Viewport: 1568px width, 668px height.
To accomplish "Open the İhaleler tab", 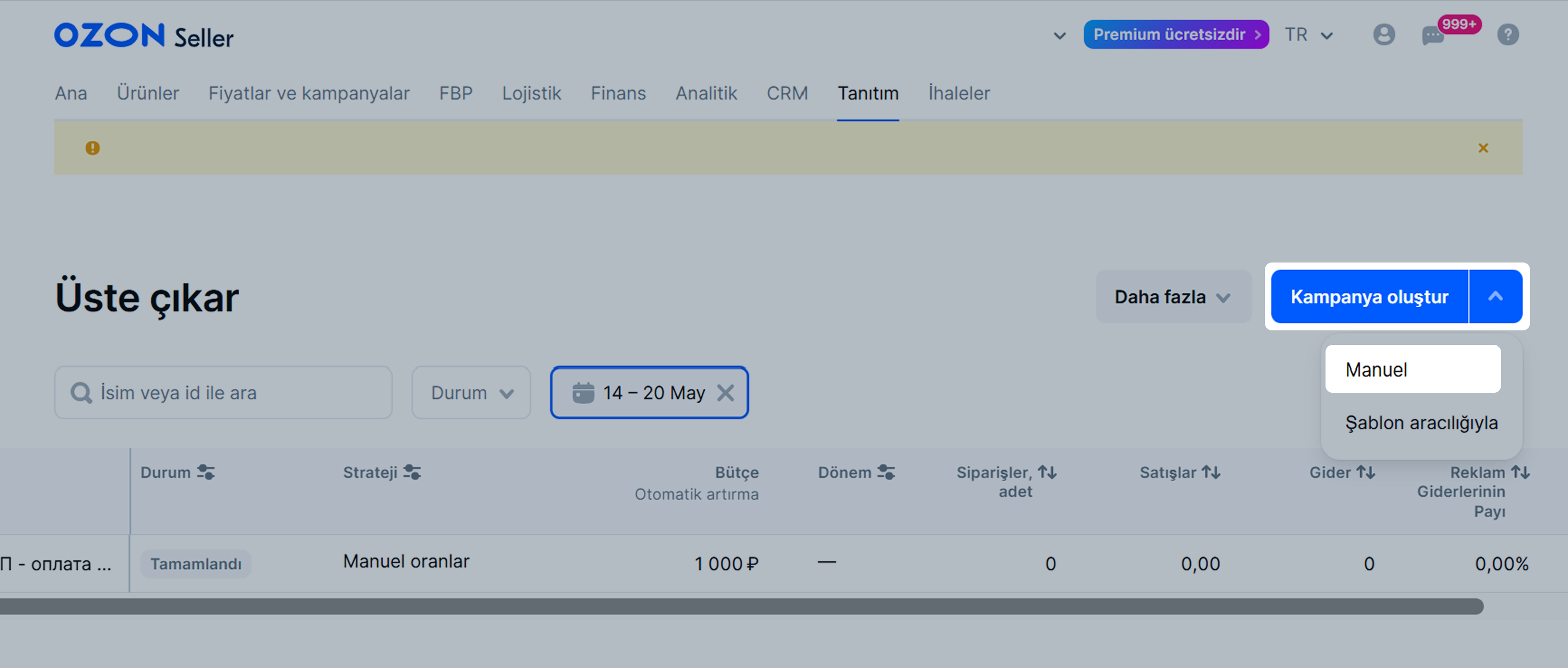I will tap(959, 93).
